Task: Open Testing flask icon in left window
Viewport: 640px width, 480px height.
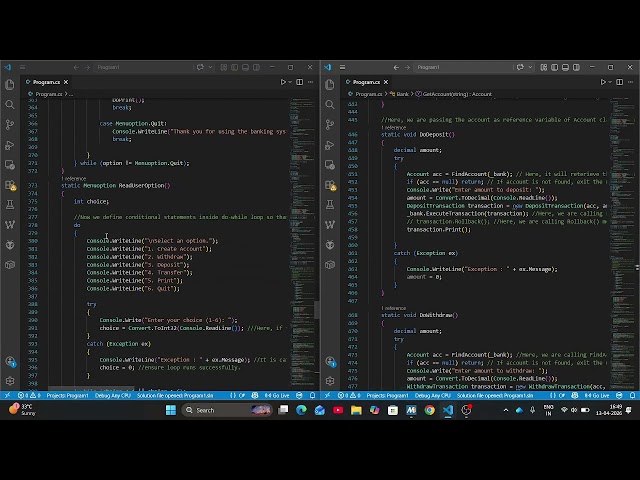Action: click(10, 204)
